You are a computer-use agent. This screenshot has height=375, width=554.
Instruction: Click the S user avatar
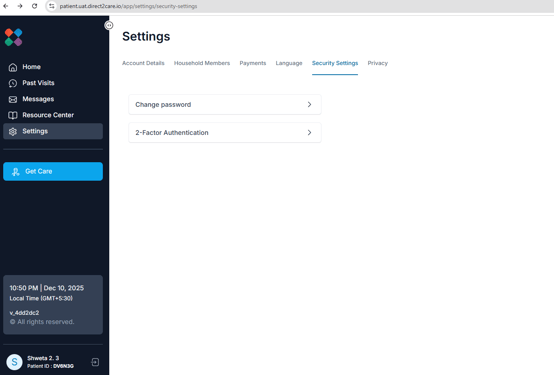pyautogui.click(x=14, y=362)
